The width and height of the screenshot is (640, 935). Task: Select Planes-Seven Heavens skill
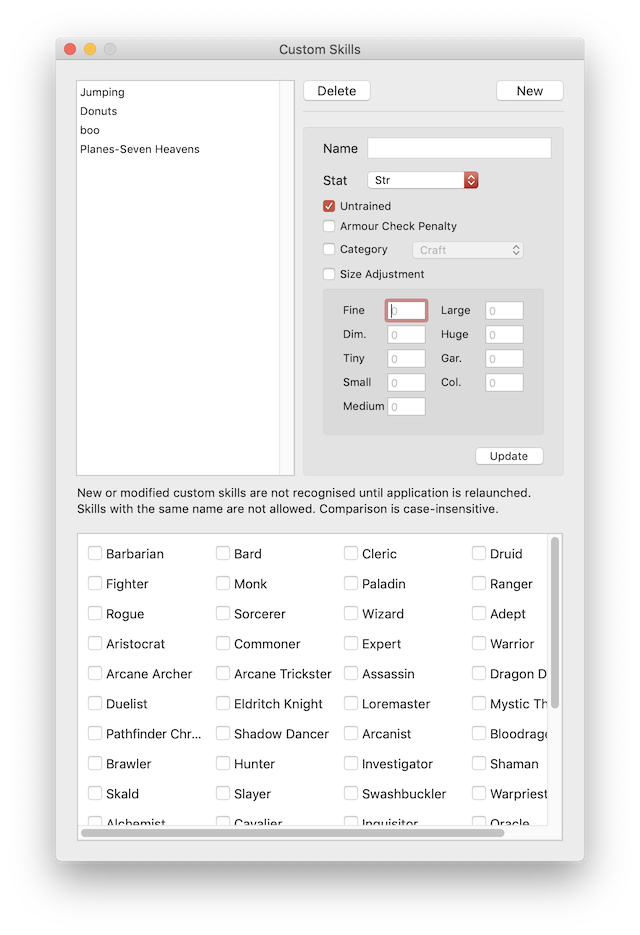pyautogui.click(x=178, y=149)
